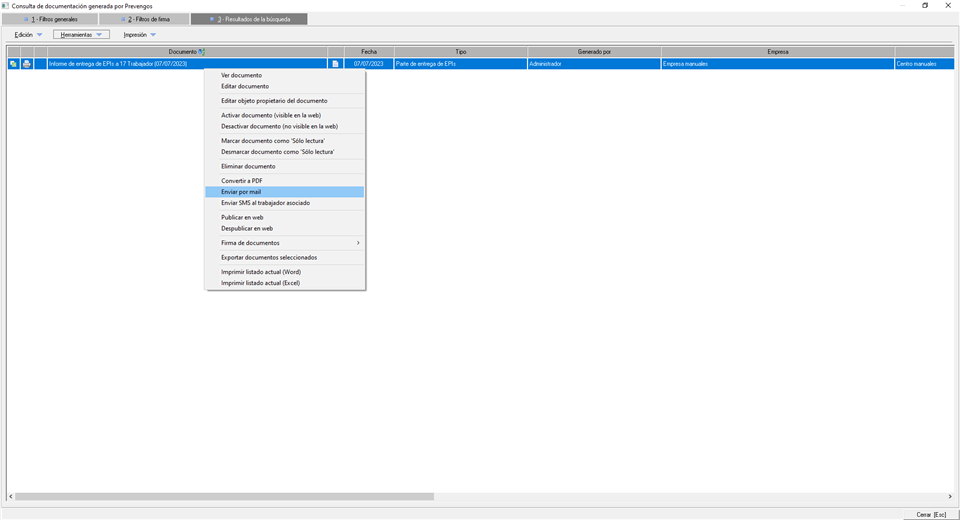Switch to the 1 - Filtros generales tab
960x520 pixels.
point(50,20)
